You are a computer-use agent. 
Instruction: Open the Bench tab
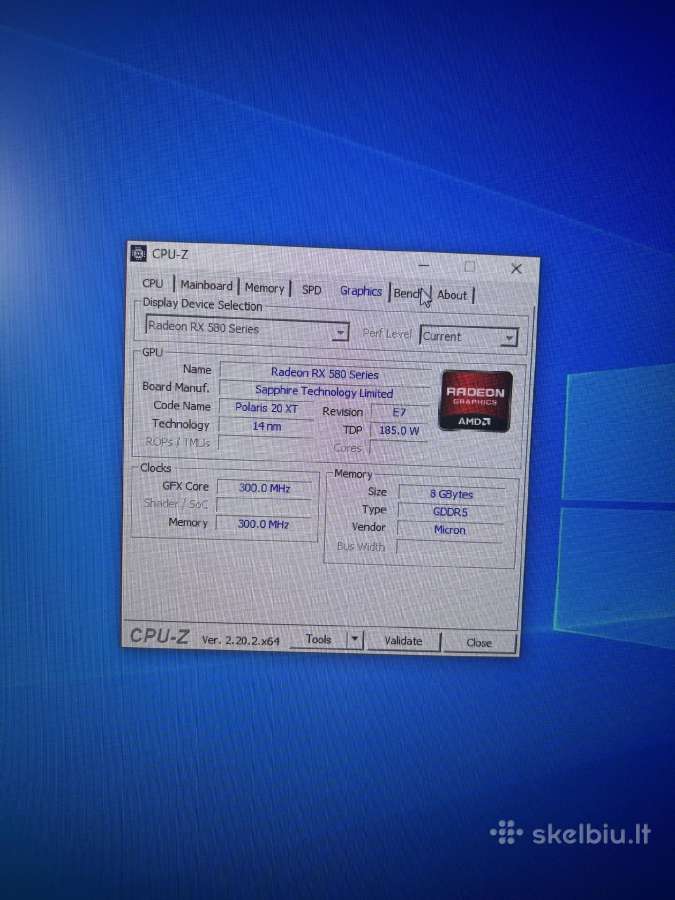point(410,293)
